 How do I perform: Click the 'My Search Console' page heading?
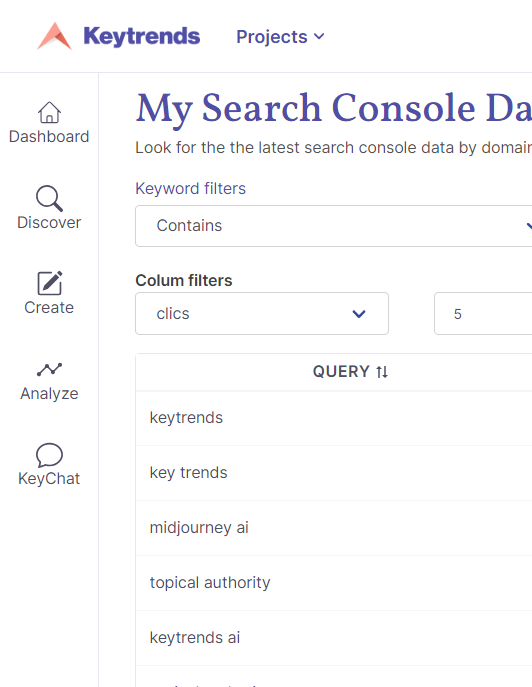coord(306,108)
